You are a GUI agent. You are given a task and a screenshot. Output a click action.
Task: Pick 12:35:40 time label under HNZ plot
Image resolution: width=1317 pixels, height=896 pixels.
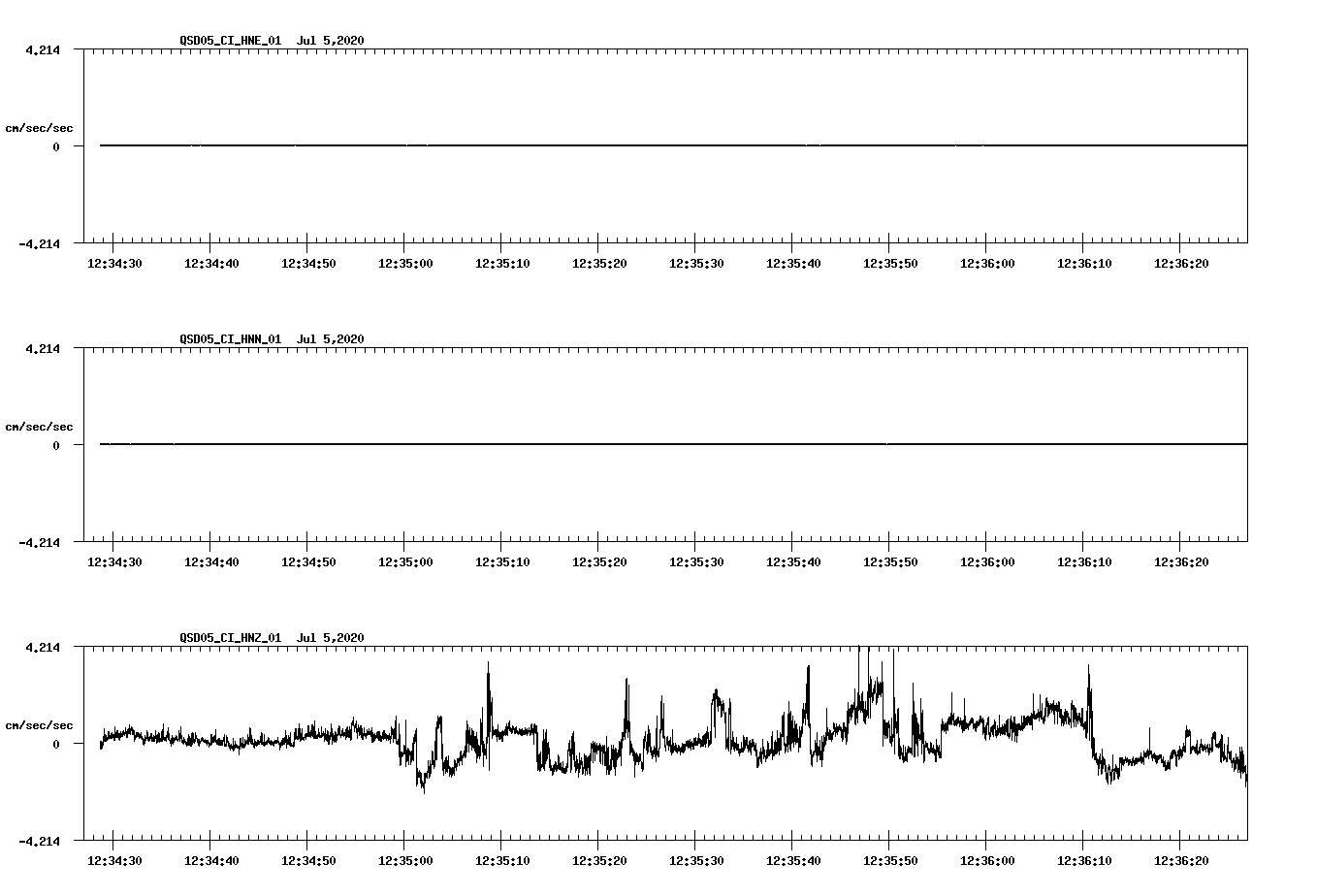click(793, 861)
